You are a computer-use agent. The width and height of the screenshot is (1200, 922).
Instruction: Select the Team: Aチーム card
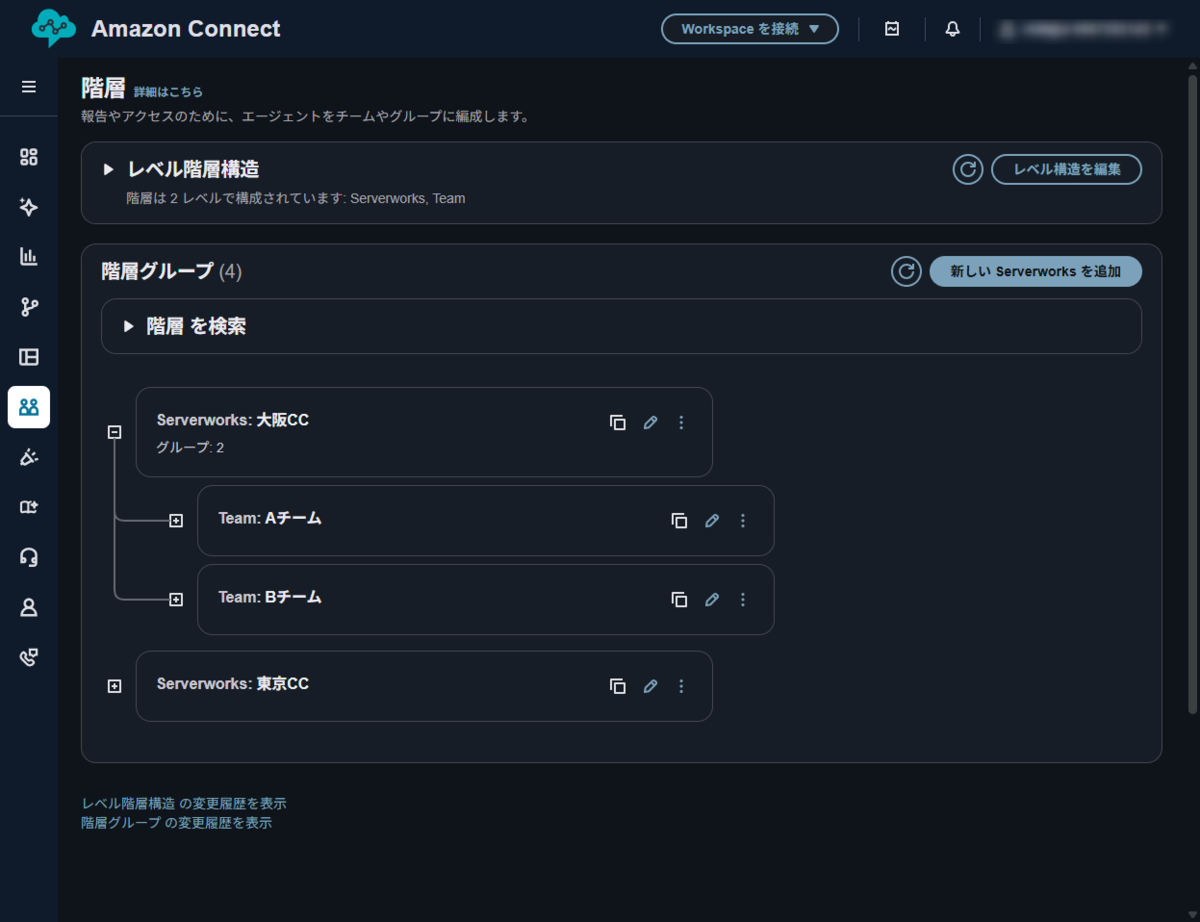486,520
